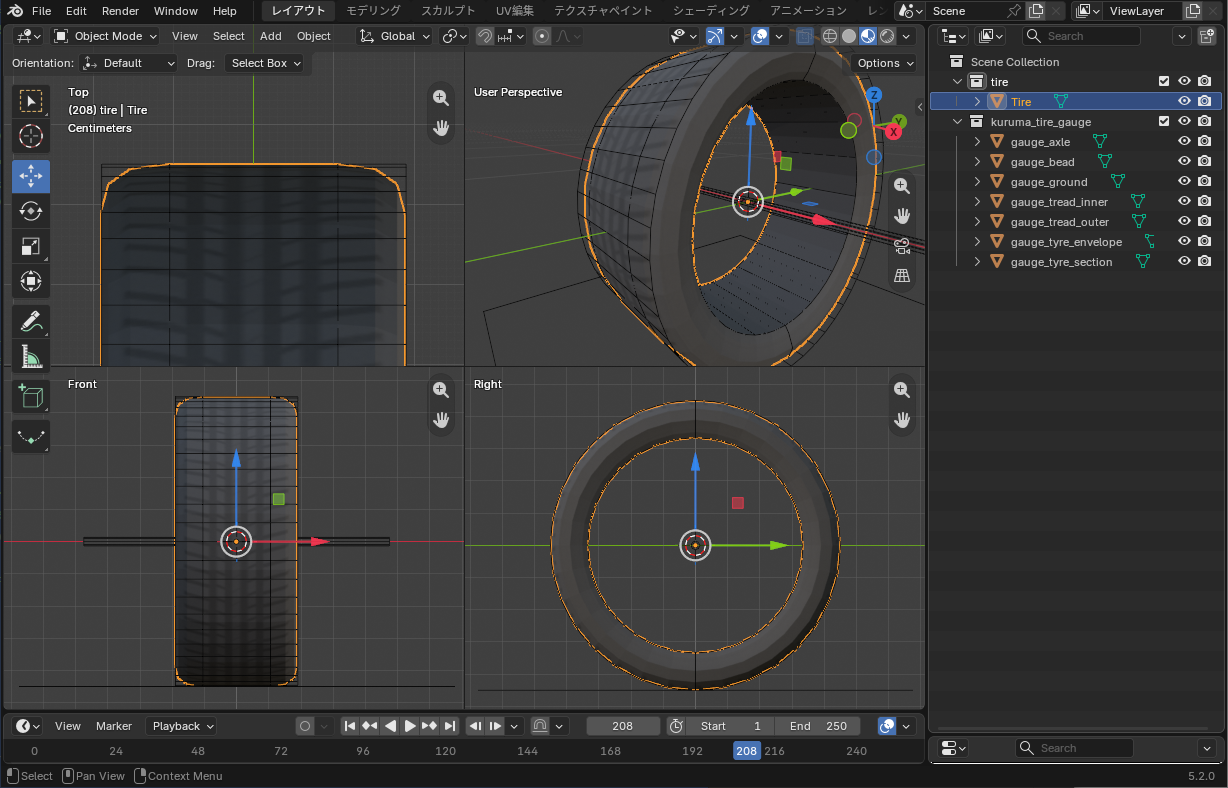Expand gauge_tread_outer tree item
This screenshot has height=788, width=1228.
pyautogui.click(x=977, y=221)
